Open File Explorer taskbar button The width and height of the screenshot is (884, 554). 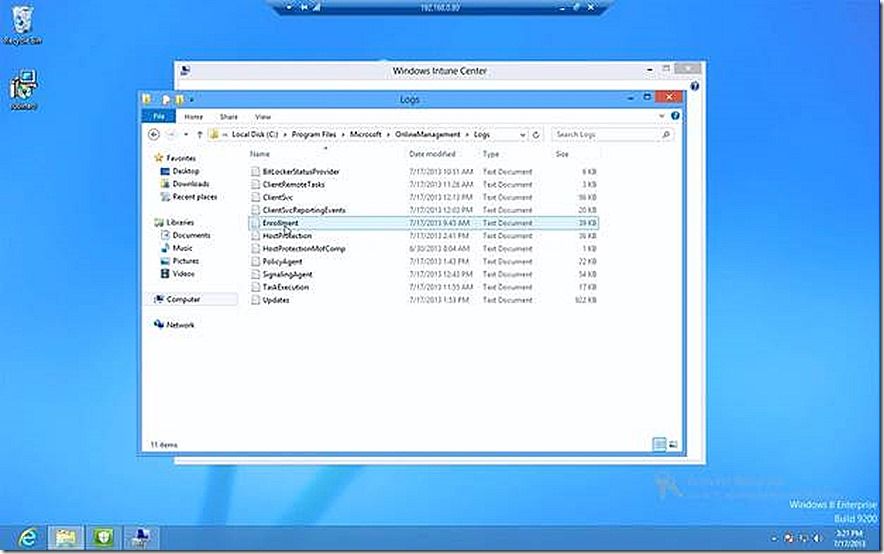point(65,538)
